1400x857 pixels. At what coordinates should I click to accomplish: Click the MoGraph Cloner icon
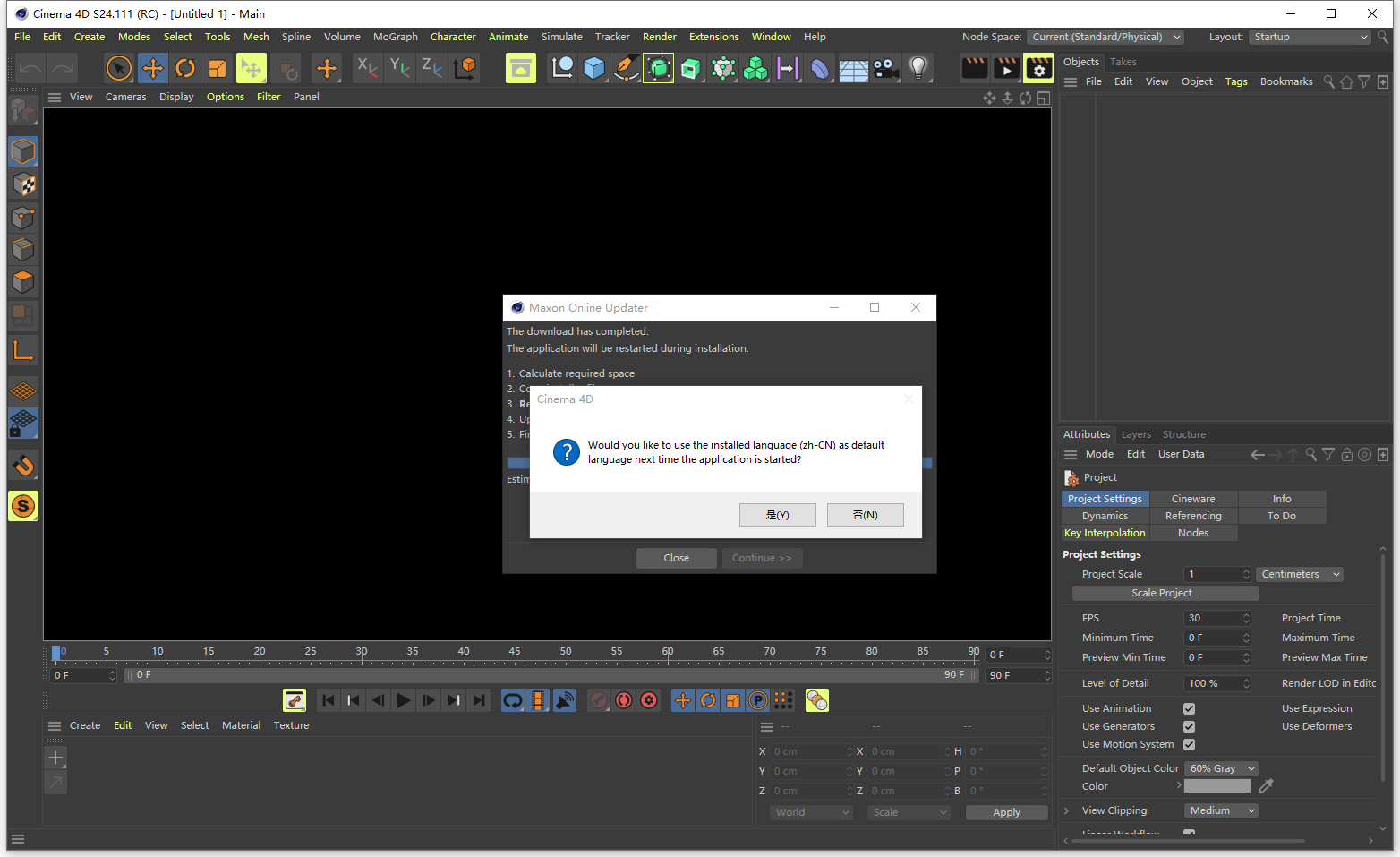(x=755, y=68)
